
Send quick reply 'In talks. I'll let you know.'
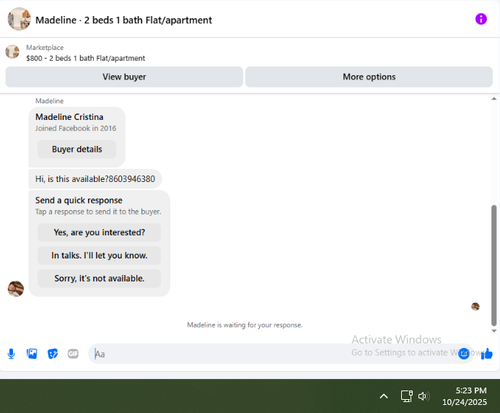(99, 255)
